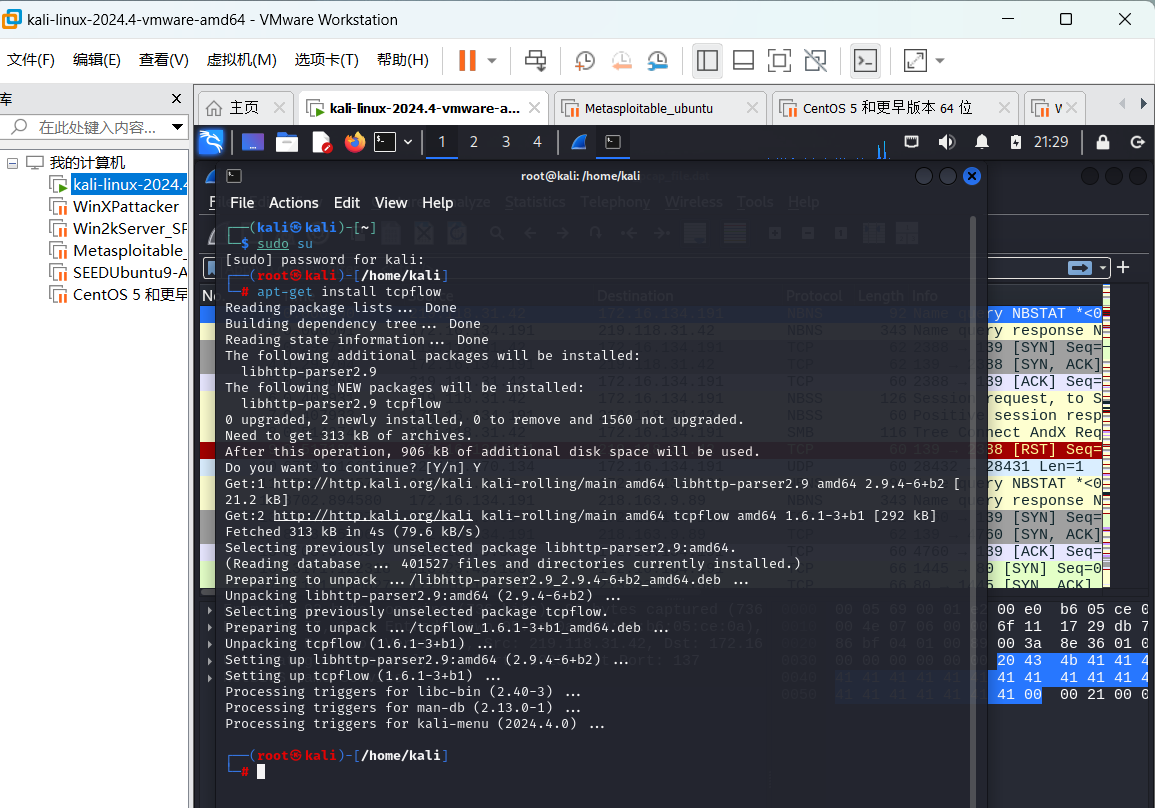The width and height of the screenshot is (1155, 808).
Task: Click the 21:29 clock
Action: [x=1050, y=142]
